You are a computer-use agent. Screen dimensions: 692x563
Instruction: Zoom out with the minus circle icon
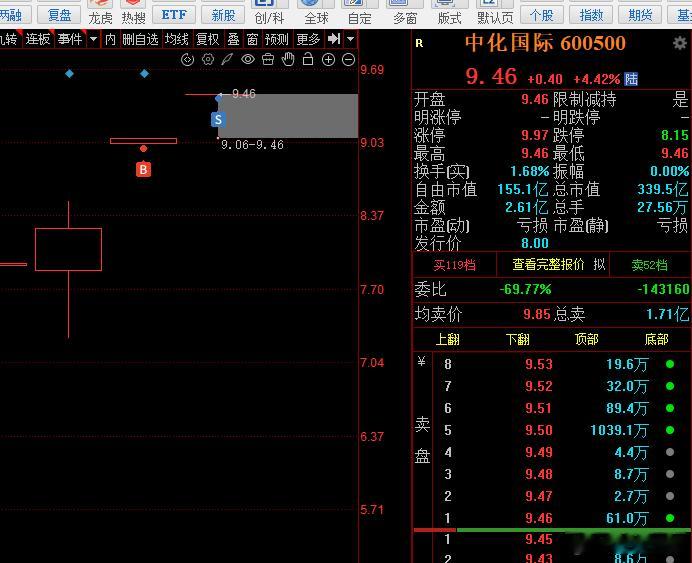coord(348,60)
